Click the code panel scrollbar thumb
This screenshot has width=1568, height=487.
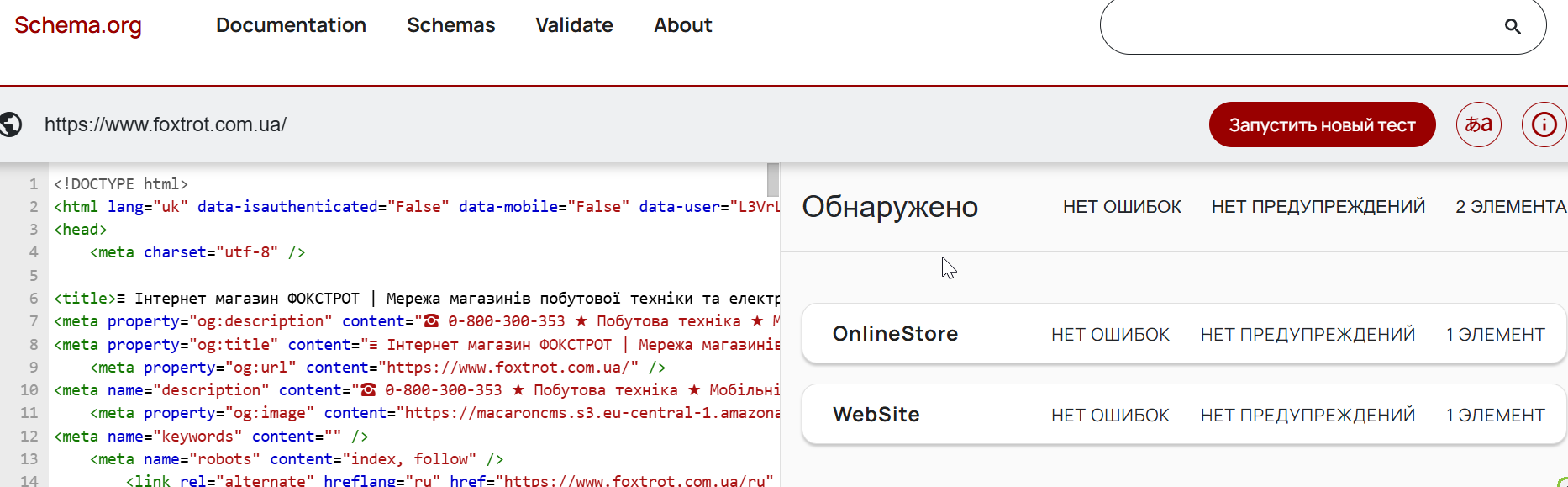click(773, 180)
